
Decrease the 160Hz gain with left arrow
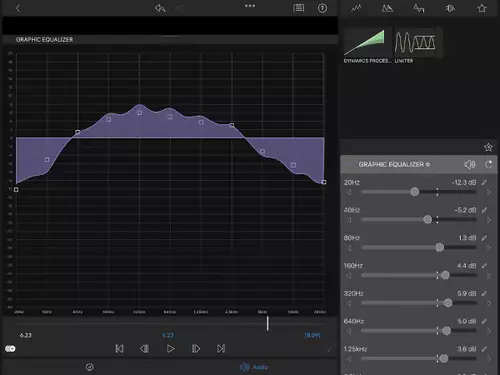click(x=349, y=275)
